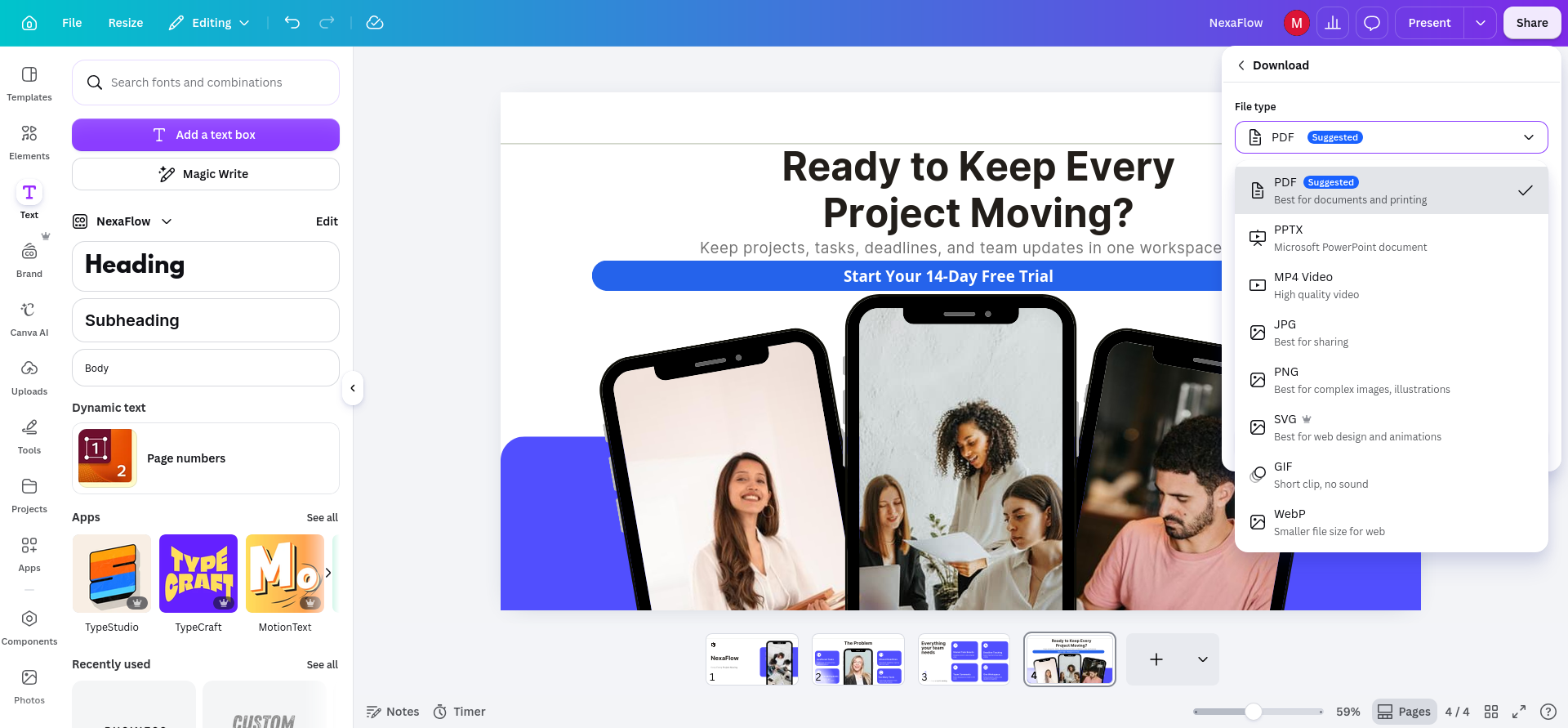The height and width of the screenshot is (728, 1568).
Task: Open the Projects sidebar panel
Action: pyautogui.click(x=29, y=495)
